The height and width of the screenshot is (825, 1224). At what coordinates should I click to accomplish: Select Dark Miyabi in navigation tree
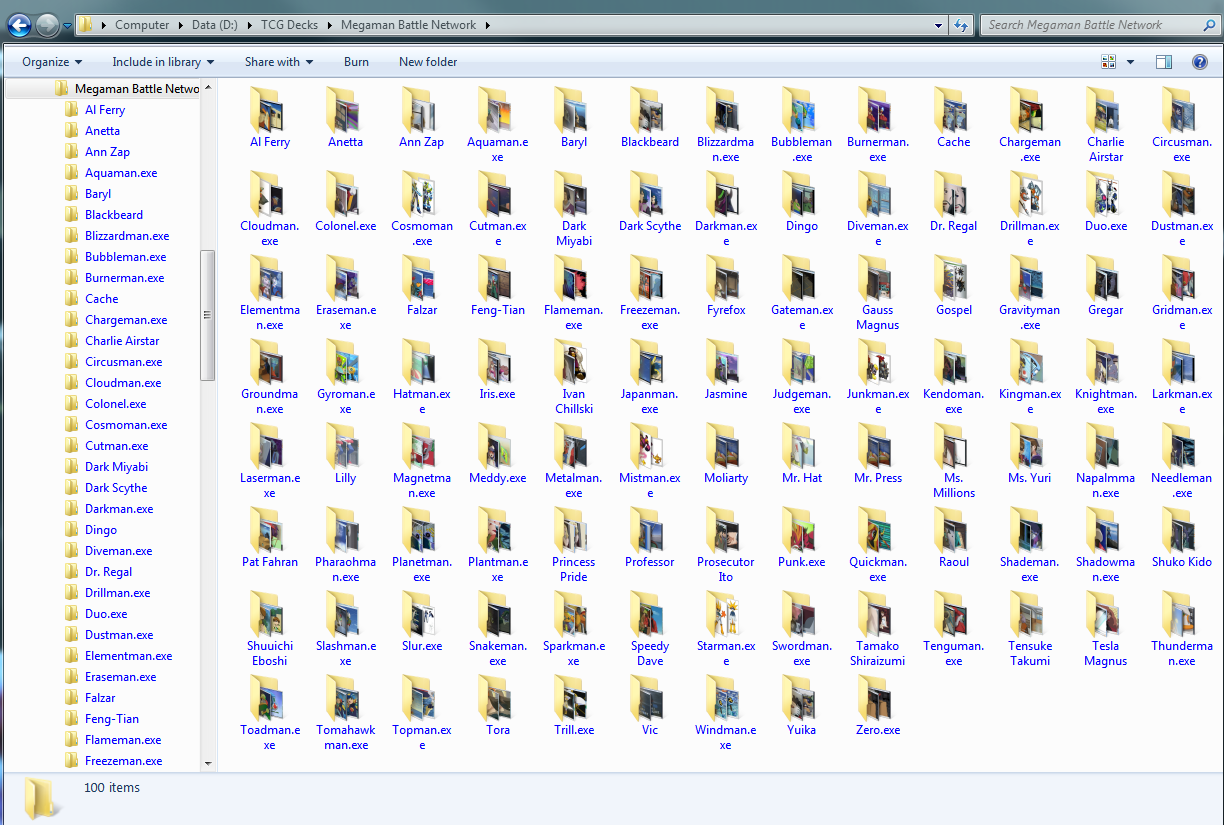(x=116, y=467)
